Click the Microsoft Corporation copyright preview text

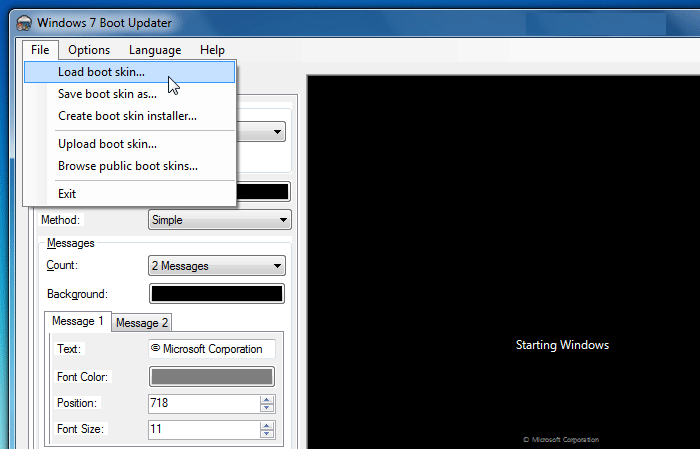[561, 440]
